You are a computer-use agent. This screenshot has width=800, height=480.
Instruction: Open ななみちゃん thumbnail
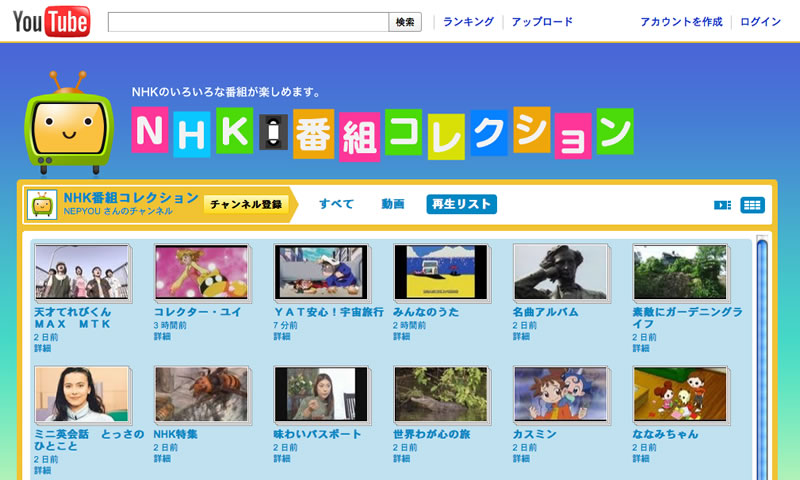click(680, 394)
